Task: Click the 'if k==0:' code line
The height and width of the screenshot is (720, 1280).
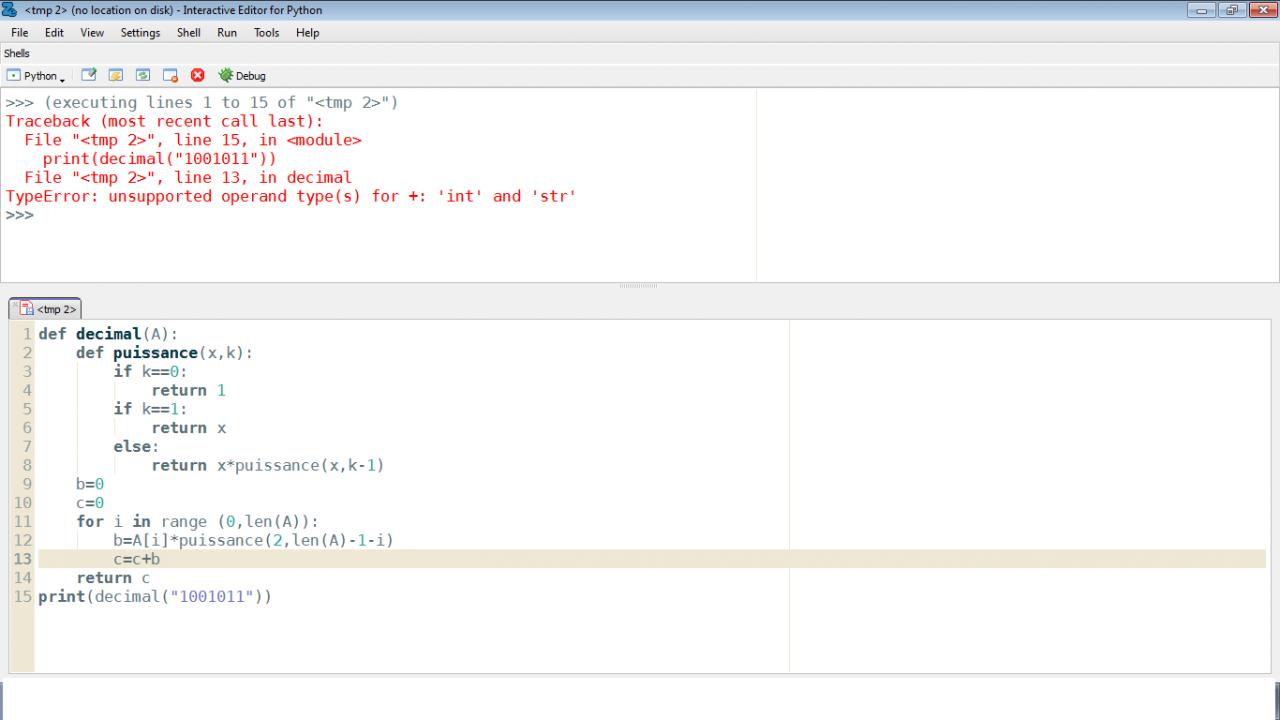Action: coord(151,372)
